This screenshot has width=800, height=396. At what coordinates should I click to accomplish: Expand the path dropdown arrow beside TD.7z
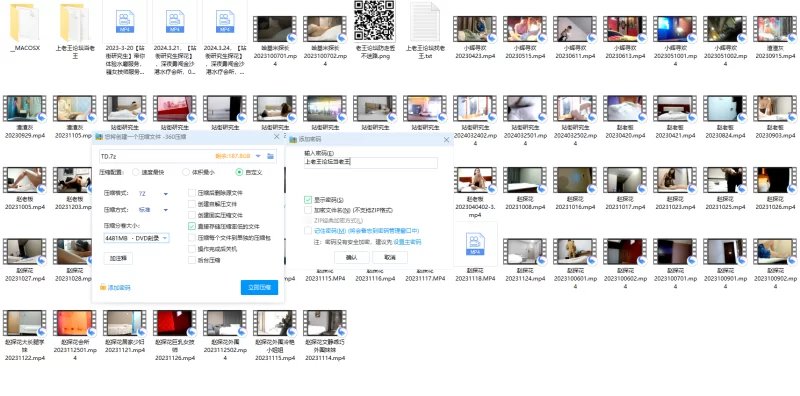click(x=258, y=156)
